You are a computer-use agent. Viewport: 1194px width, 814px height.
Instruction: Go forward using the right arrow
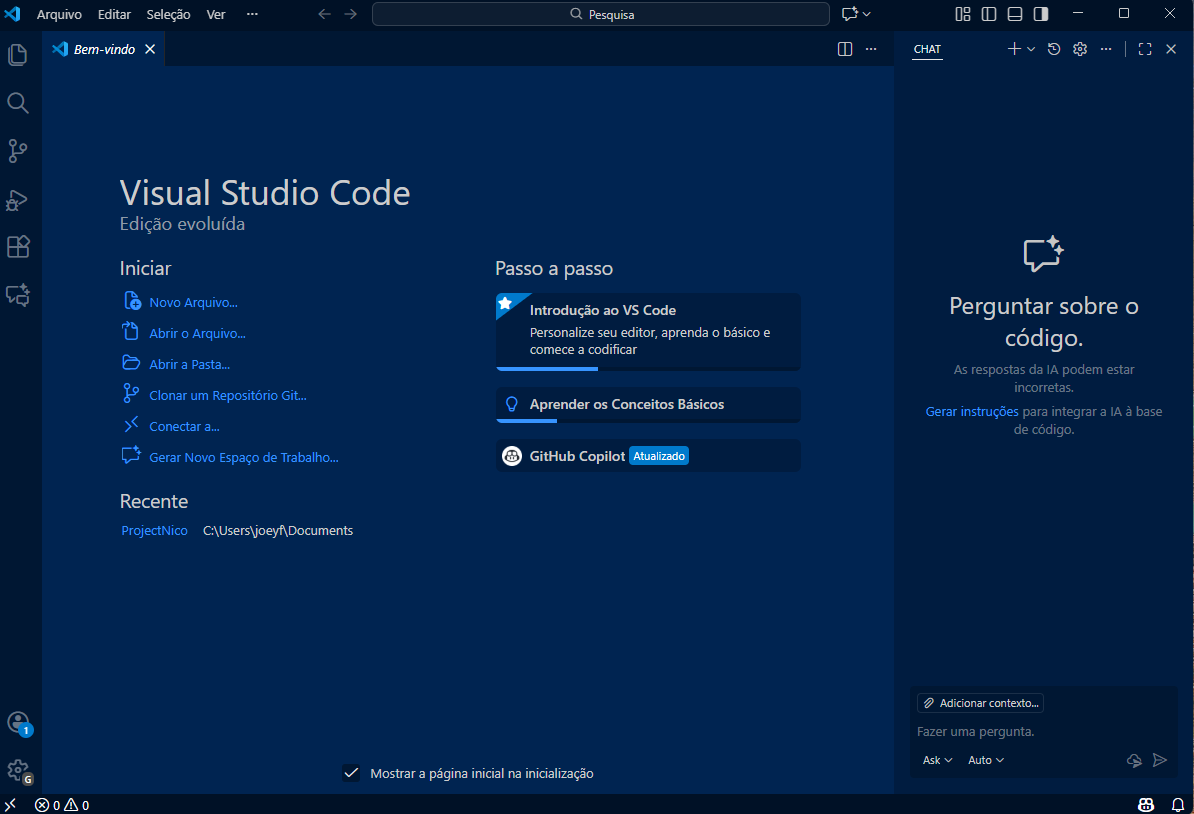coord(350,14)
